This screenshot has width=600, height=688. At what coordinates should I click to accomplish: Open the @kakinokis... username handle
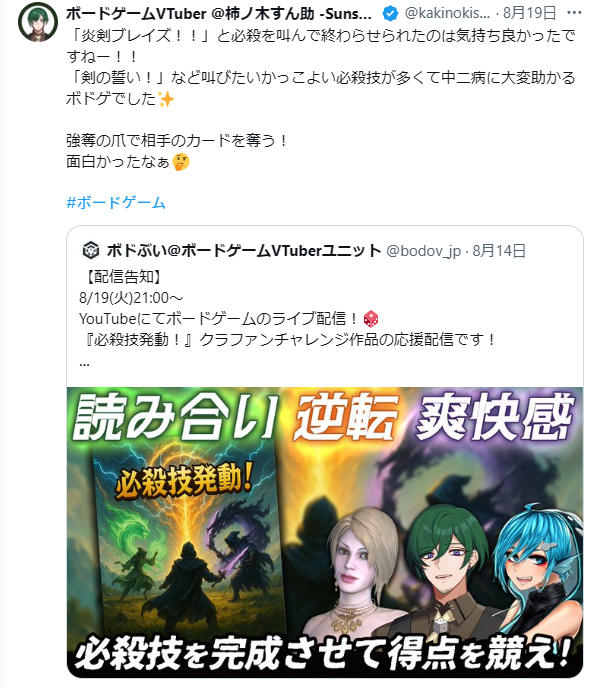447,13
